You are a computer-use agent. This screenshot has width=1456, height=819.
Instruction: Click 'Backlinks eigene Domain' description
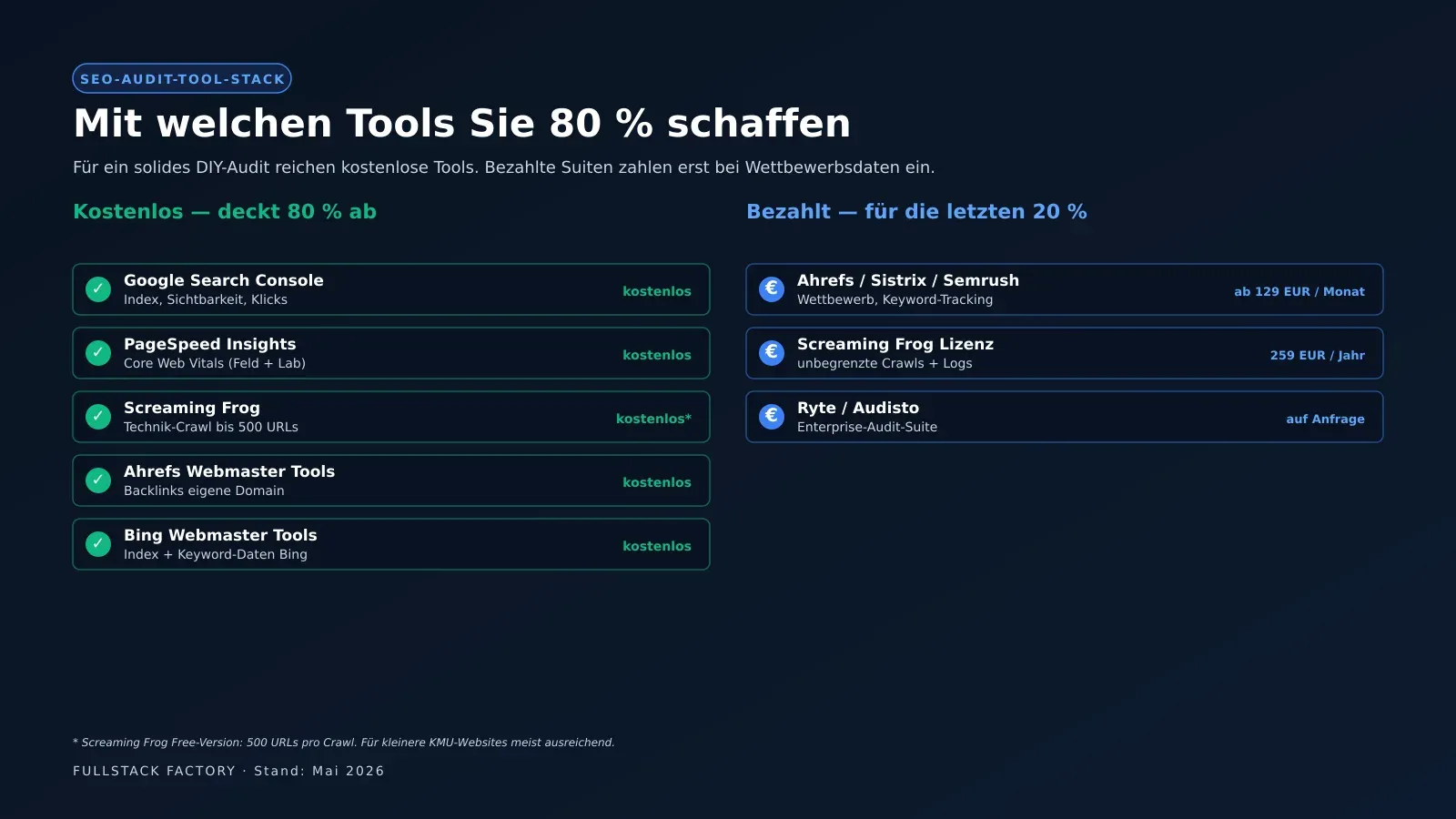(x=204, y=490)
